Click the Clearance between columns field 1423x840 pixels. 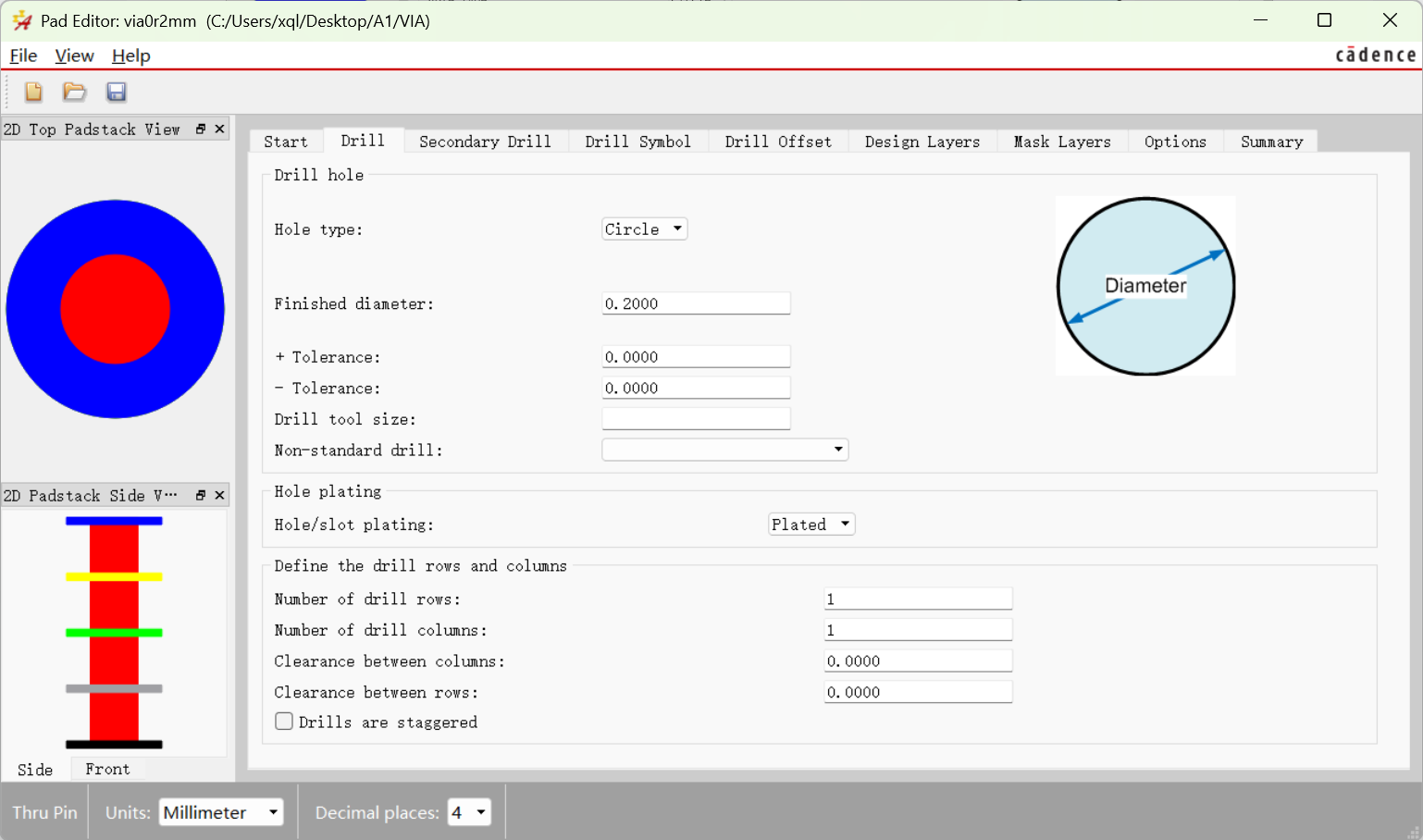pos(918,661)
